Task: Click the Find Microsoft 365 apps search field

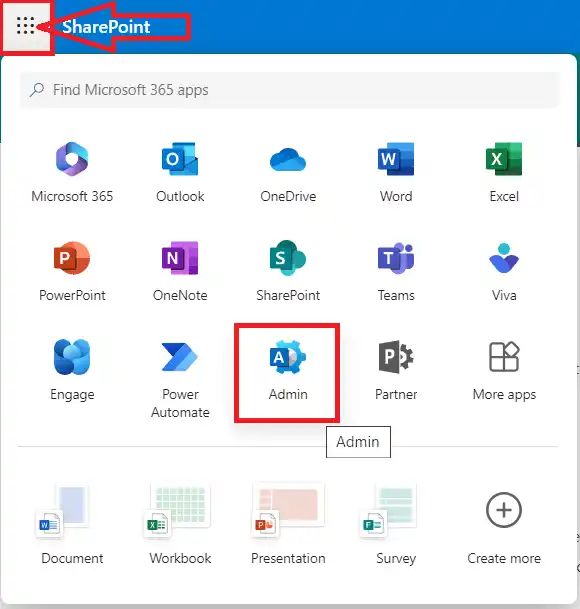Action: (290, 90)
